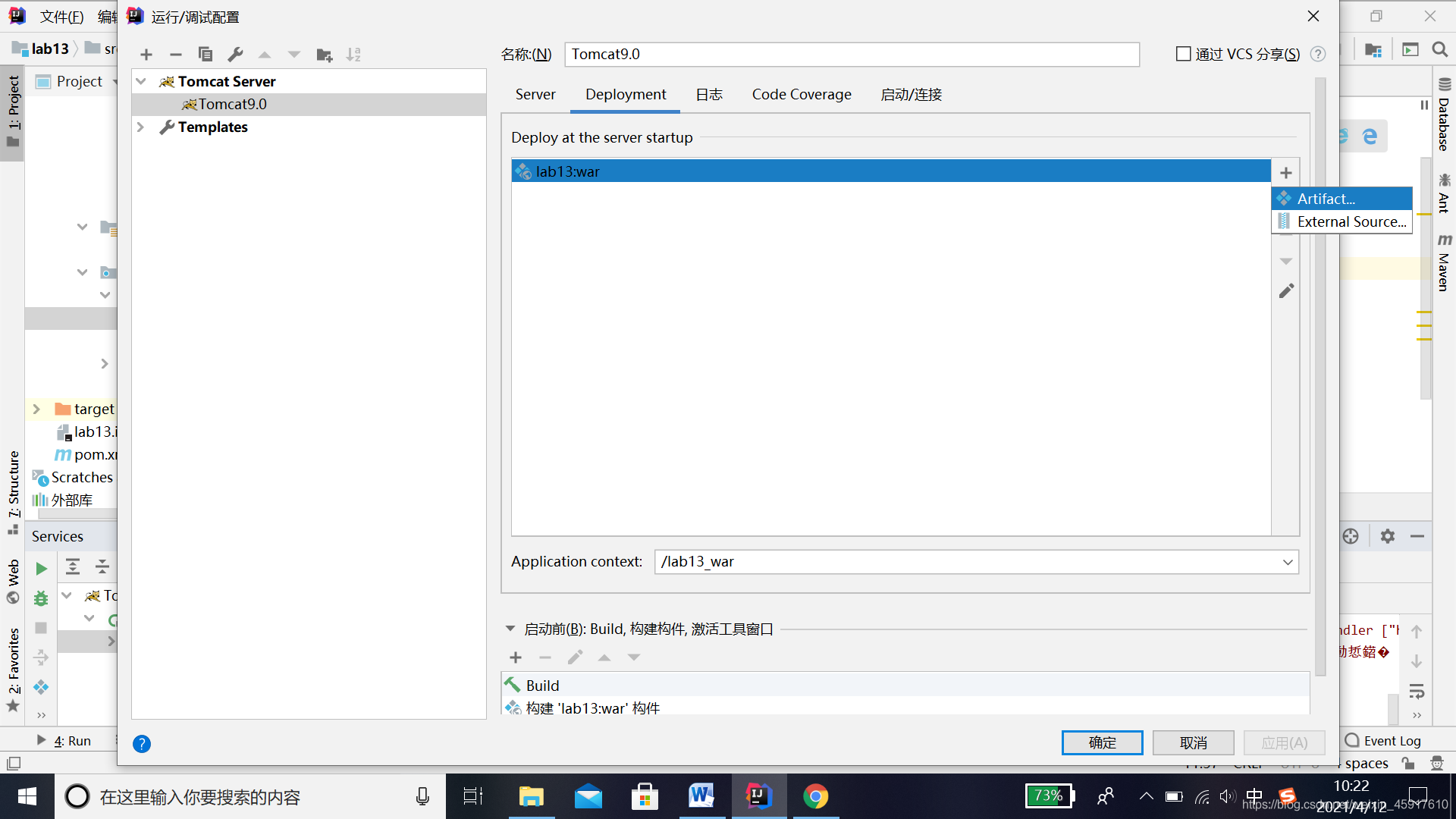The image size is (1456, 819).
Task: Expand the before launch section
Action: pyautogui.click(x=510, y=628)
